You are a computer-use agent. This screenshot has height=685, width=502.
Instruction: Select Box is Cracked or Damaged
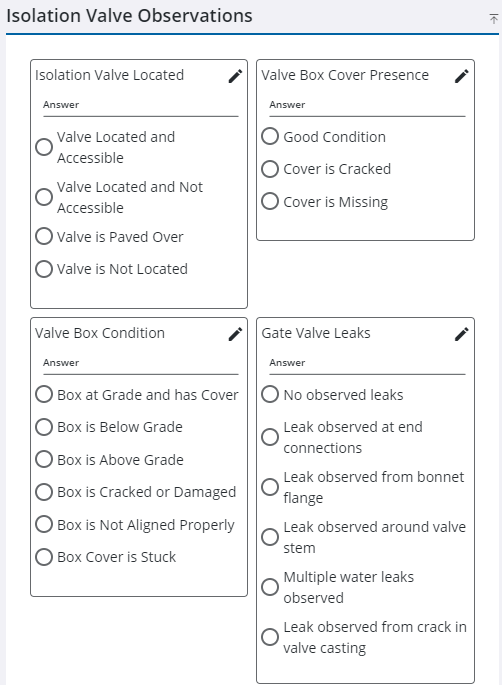[x=44, y=492]
